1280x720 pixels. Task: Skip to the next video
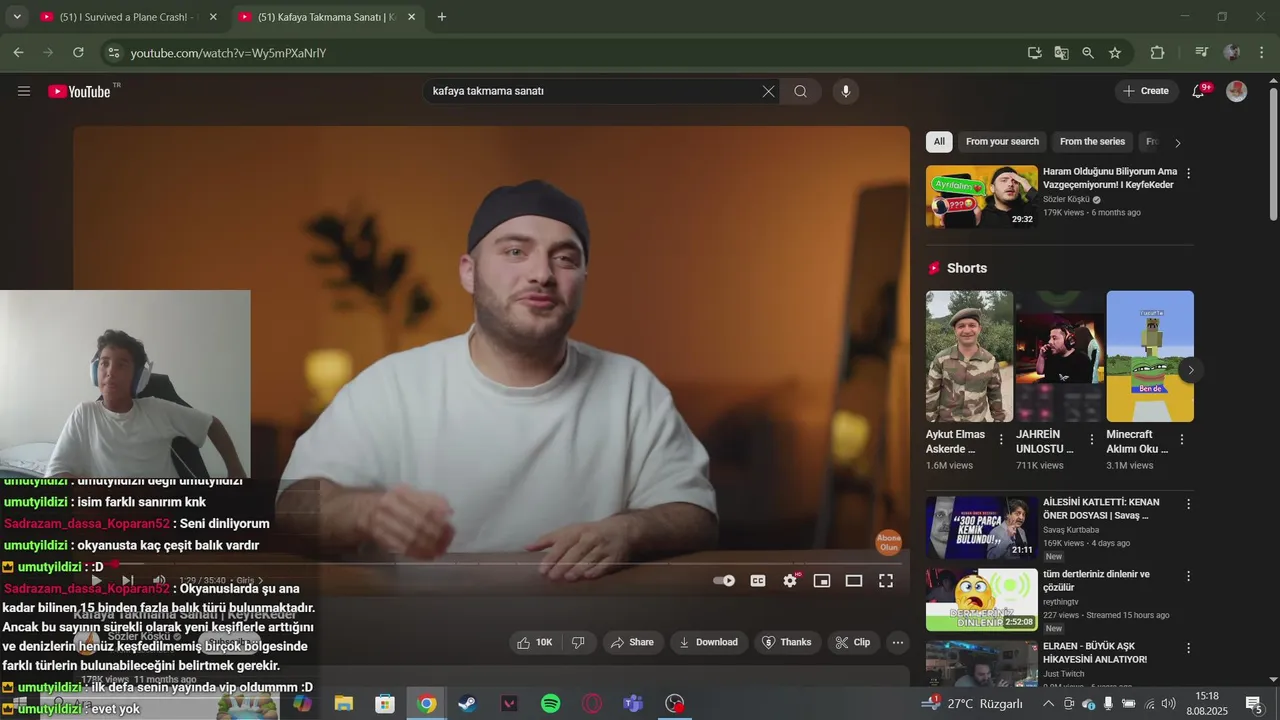pyautogui.click(x=127, y=580)
